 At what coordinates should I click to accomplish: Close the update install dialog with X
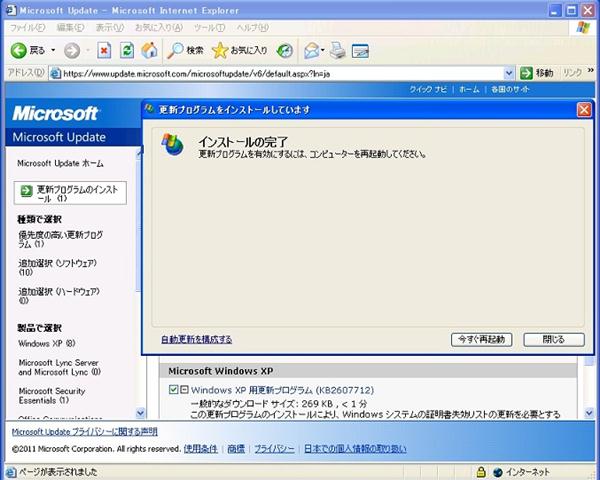(x=584, y=110)
